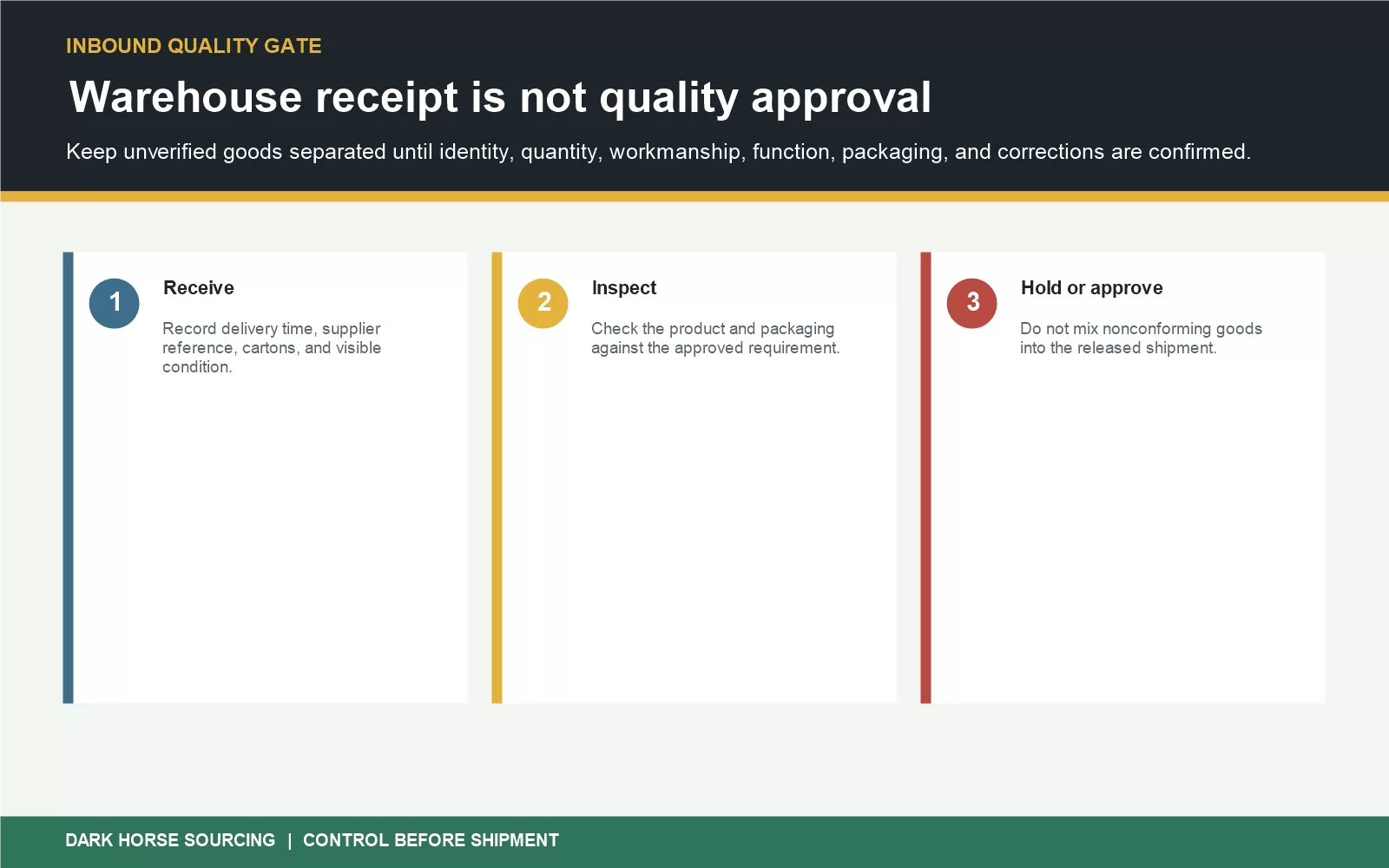Click DARK HORSE SOURCING footer text
The width and height of the screenshot is (1389, 868).
tap(170, 840)
